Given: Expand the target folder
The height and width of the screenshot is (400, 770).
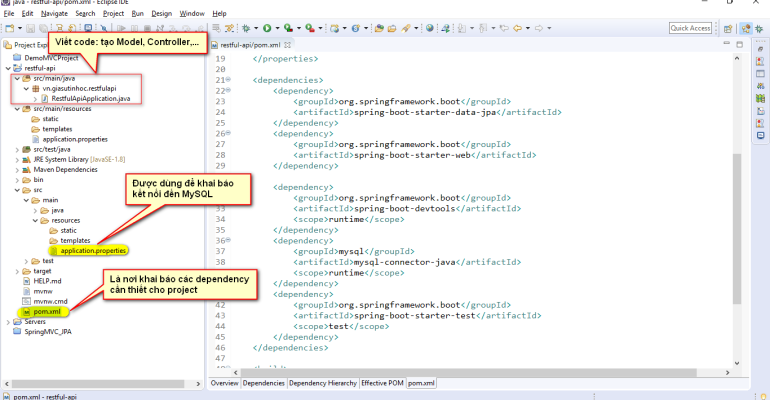Looking at the screenshot, I should [17, 271].
